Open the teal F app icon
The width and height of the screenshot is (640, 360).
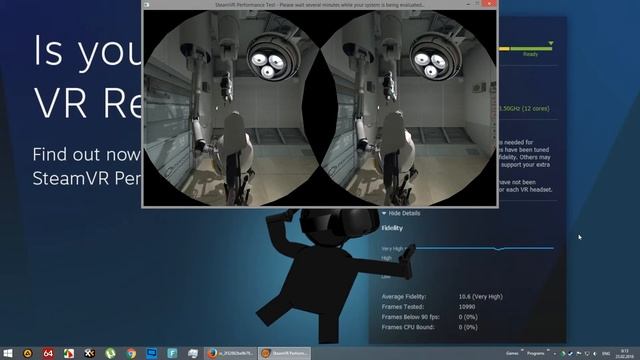(x=172, y=353)
